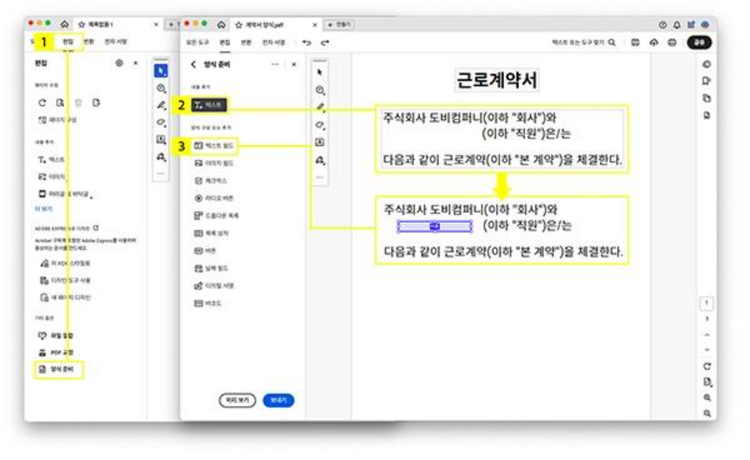
Task: Delete page trash icon in the Edit panel
Action: click(78, 103)
